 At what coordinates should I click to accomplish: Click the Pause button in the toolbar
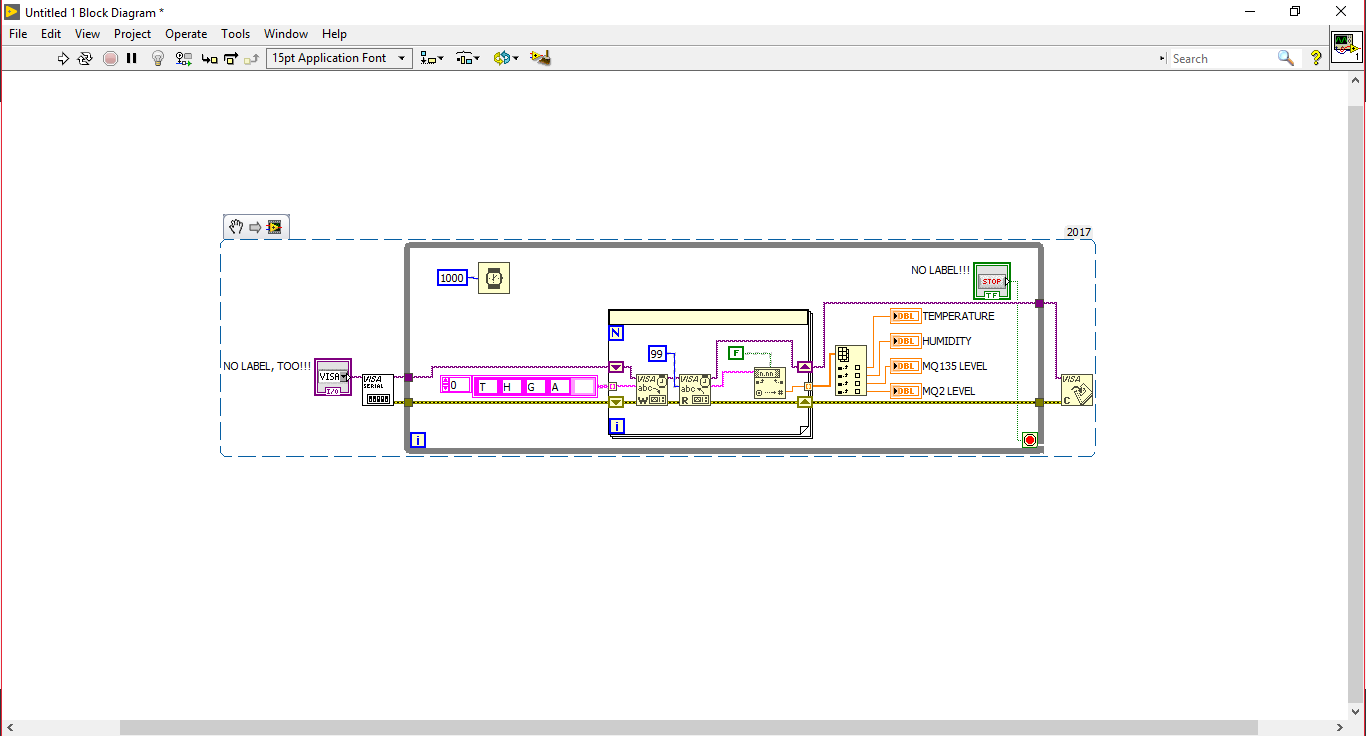click(x=131, y=59)
